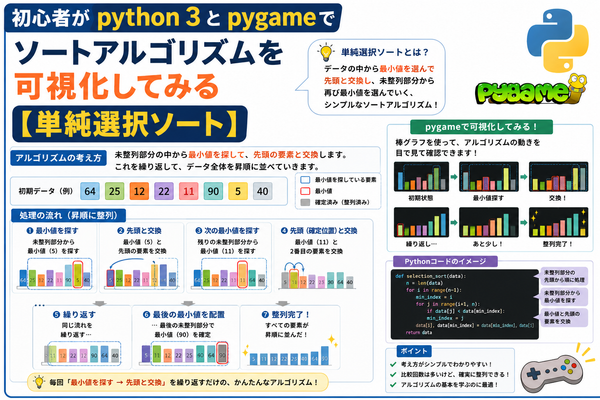Image resolution: width=600 pixels, height=400 pixels.
Task: Click the bar diagram under step ❹ 先頭（確定位置）と交換
Action: 317,276
